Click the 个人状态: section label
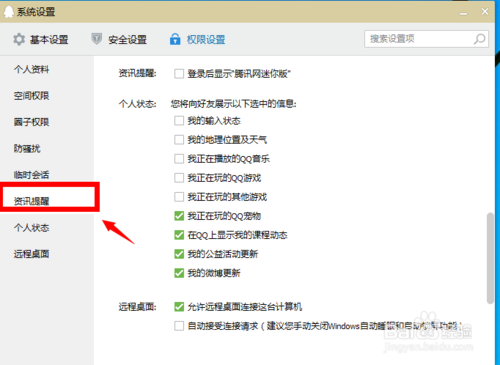500x365 pixels. (137, 104)
